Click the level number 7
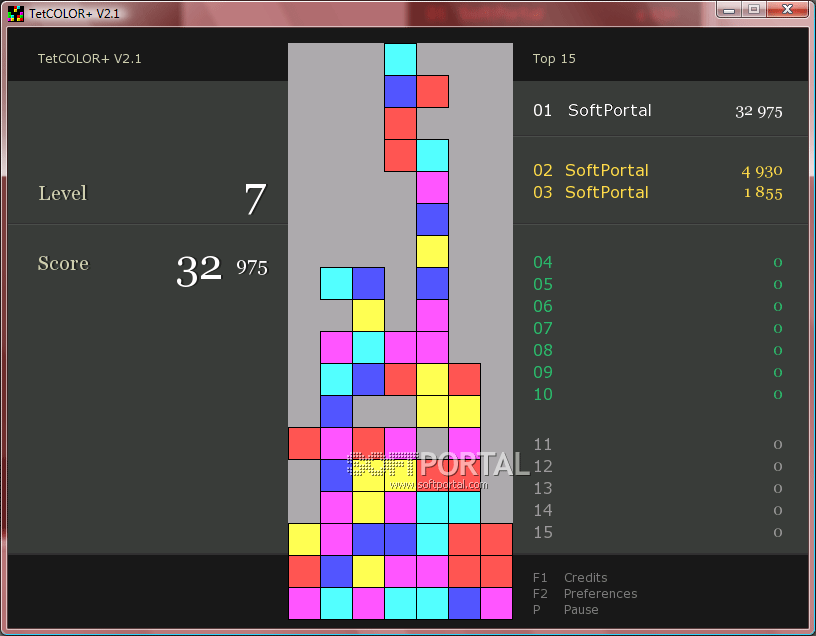Screen dimensions: 816x636 tap(255, 199)
